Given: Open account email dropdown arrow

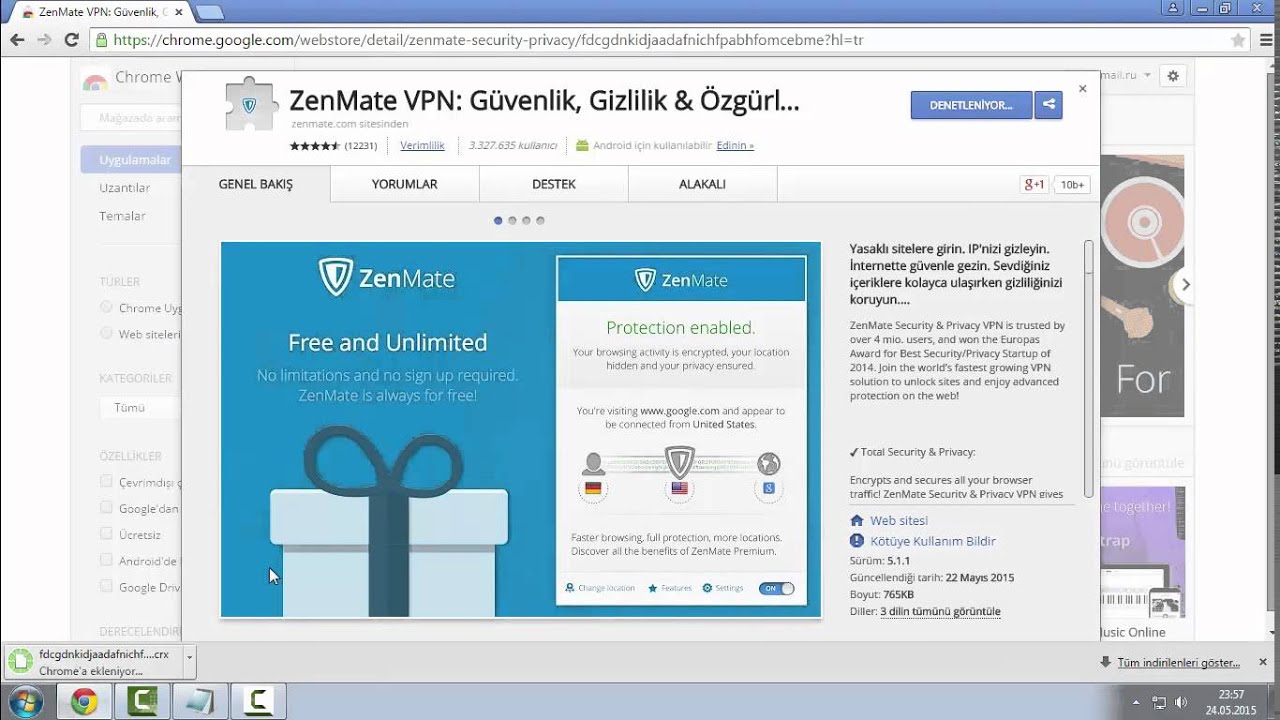Looking at the screenshot, I should pyautogui.click(x=1147, y=76).
